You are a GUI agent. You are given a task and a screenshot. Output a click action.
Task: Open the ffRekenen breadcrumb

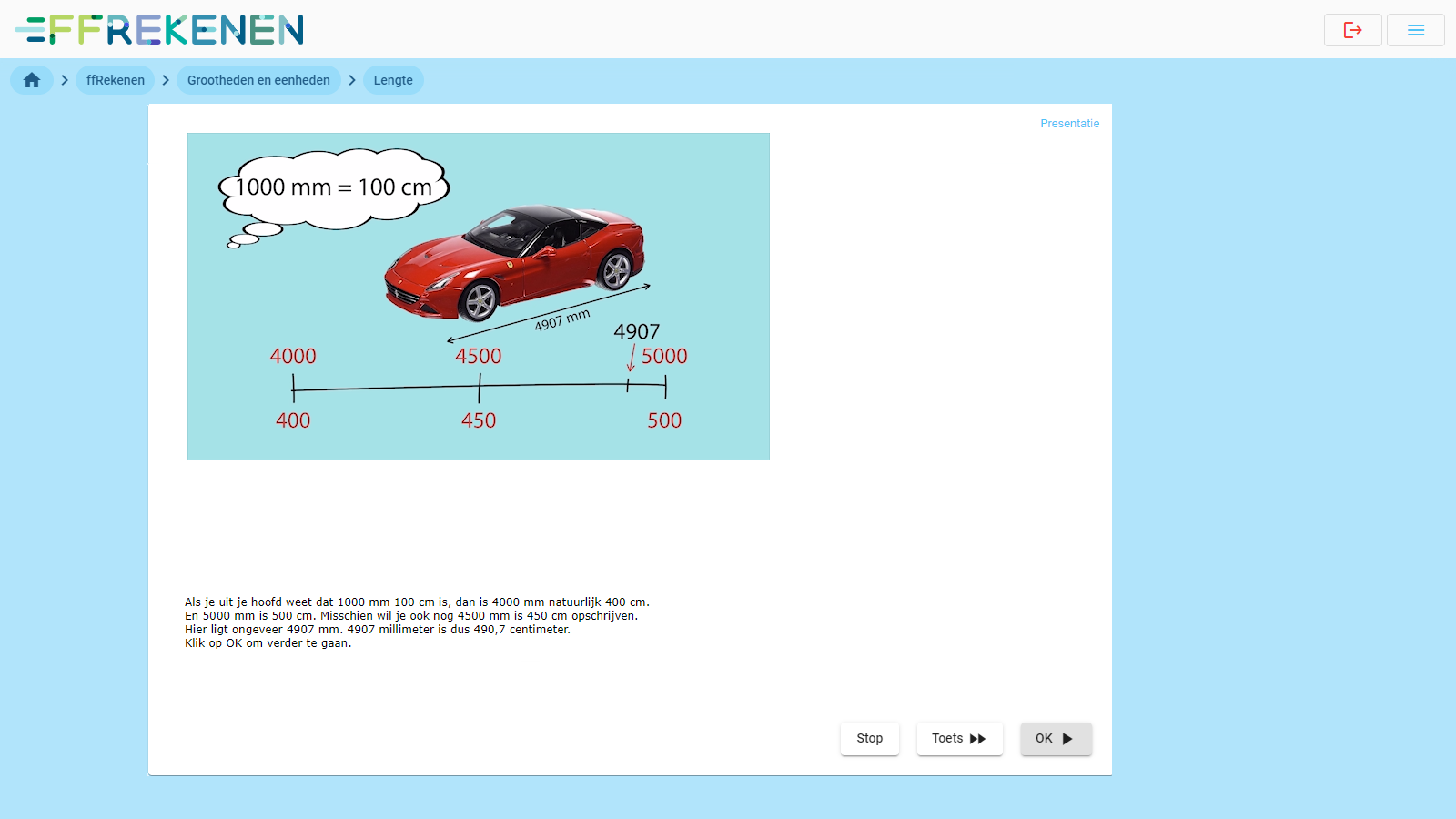pos(116,80)
